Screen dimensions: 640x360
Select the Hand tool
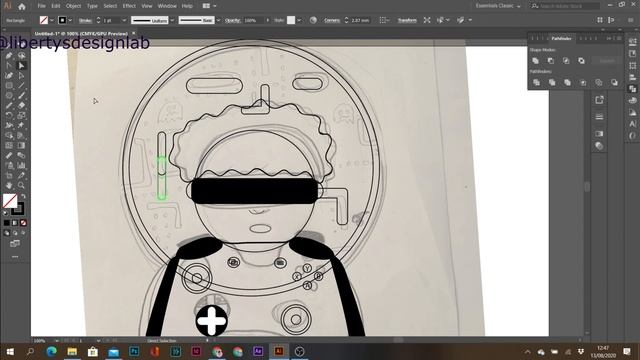[9, 185]
